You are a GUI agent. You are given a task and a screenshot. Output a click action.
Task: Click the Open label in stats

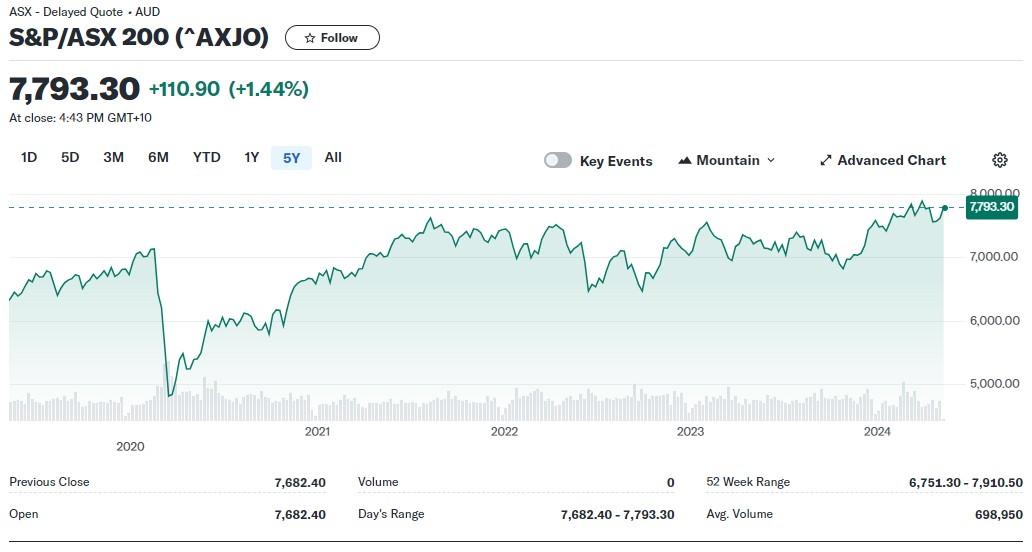[x=24, y=514]
